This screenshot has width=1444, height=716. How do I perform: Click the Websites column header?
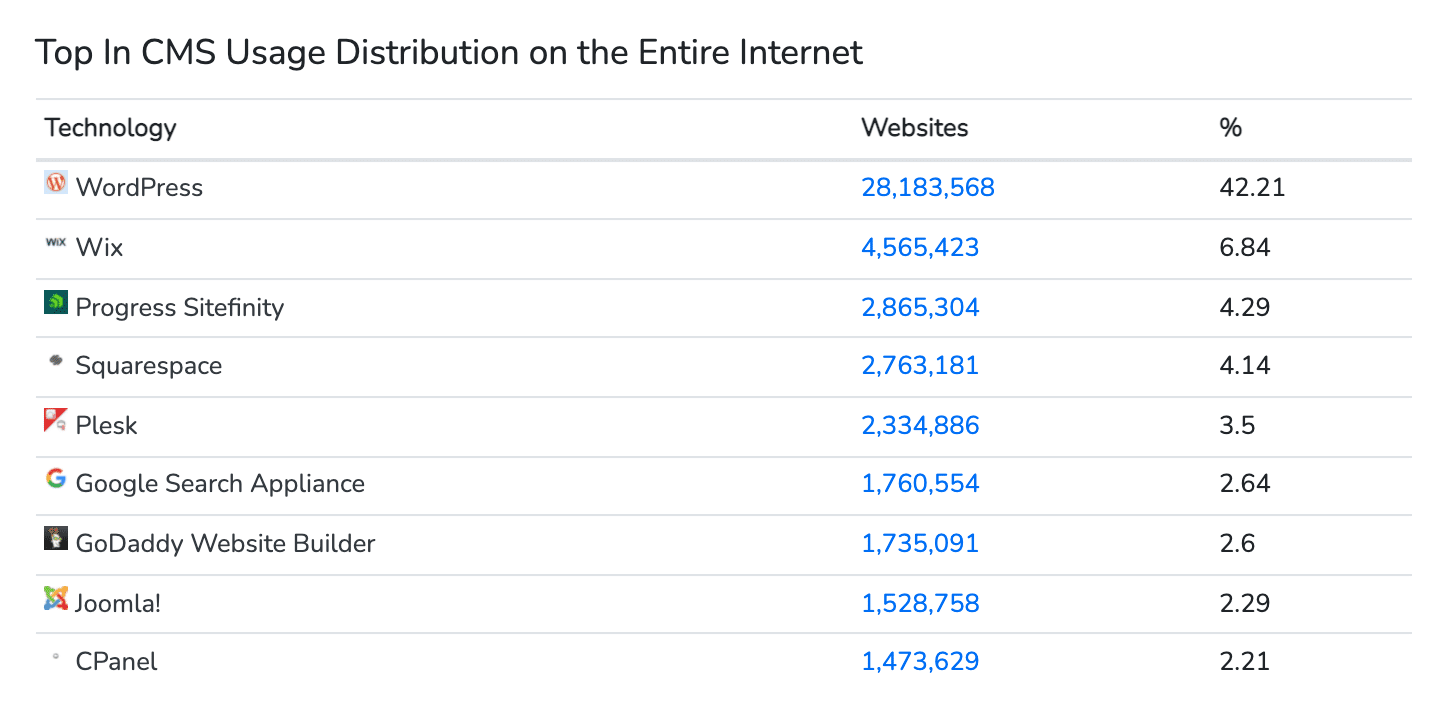click(x=915, y=128)
